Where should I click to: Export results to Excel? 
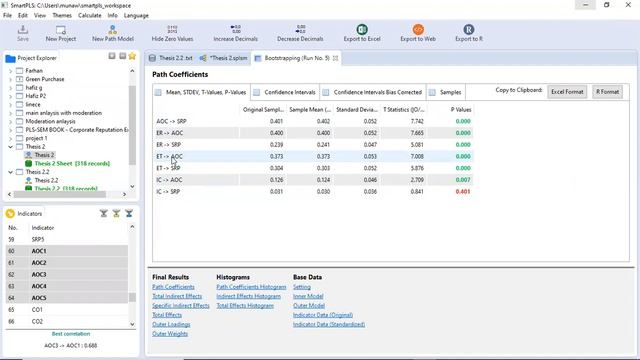pyautogui.click(x=362, y=33)
